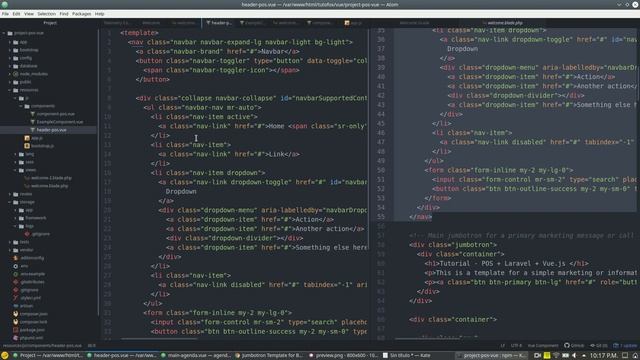The image size is (640, 360).
Task: Switch to Project Atom window in taskbar
Action: point(48,356)
